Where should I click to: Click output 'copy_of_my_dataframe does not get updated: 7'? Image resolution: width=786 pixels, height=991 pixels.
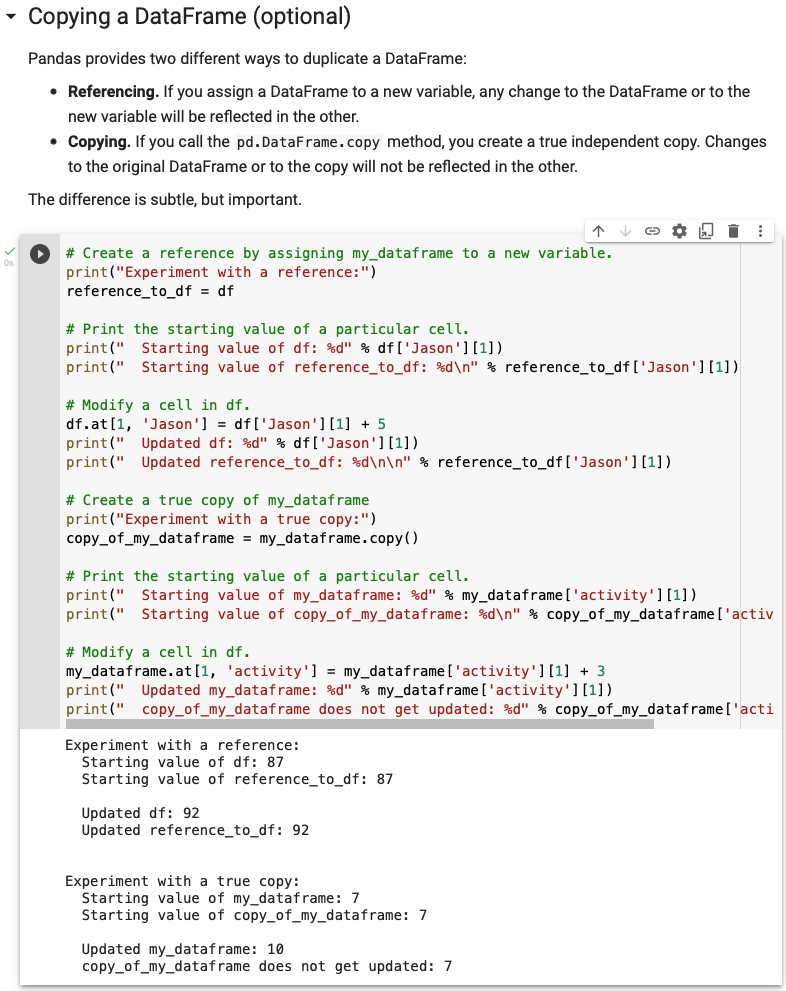point(267,966)
